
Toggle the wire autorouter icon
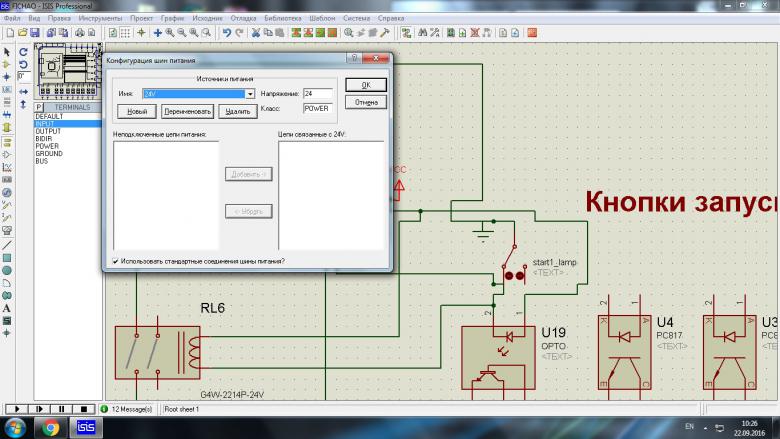click(406, 33)
